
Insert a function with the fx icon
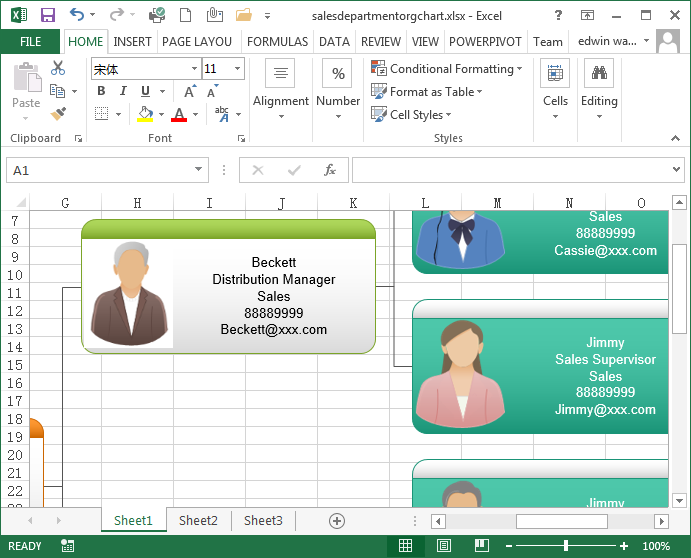(329, 170)
